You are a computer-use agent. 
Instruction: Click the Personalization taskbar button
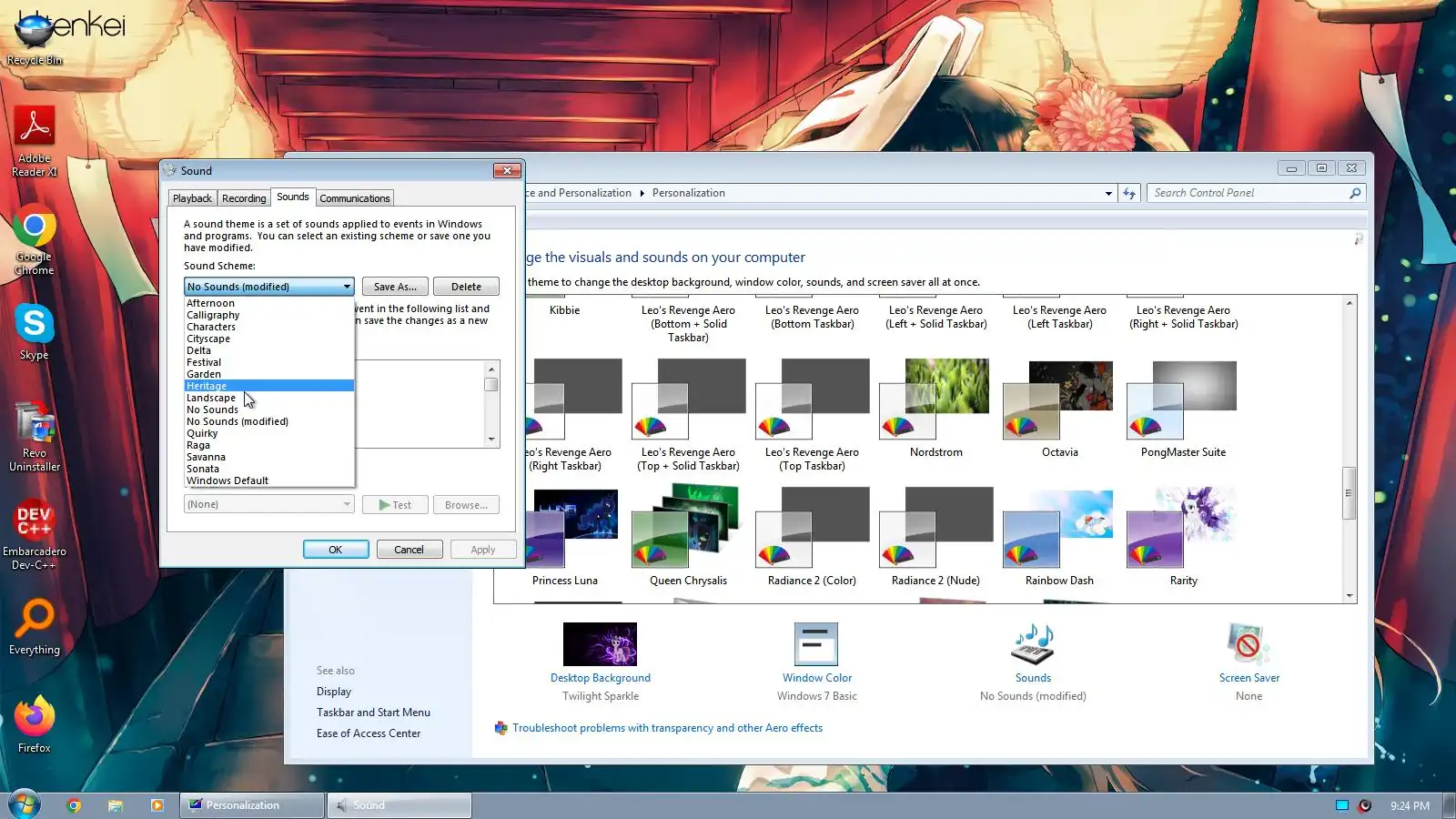pyautogui.click(x=252, y=805)
